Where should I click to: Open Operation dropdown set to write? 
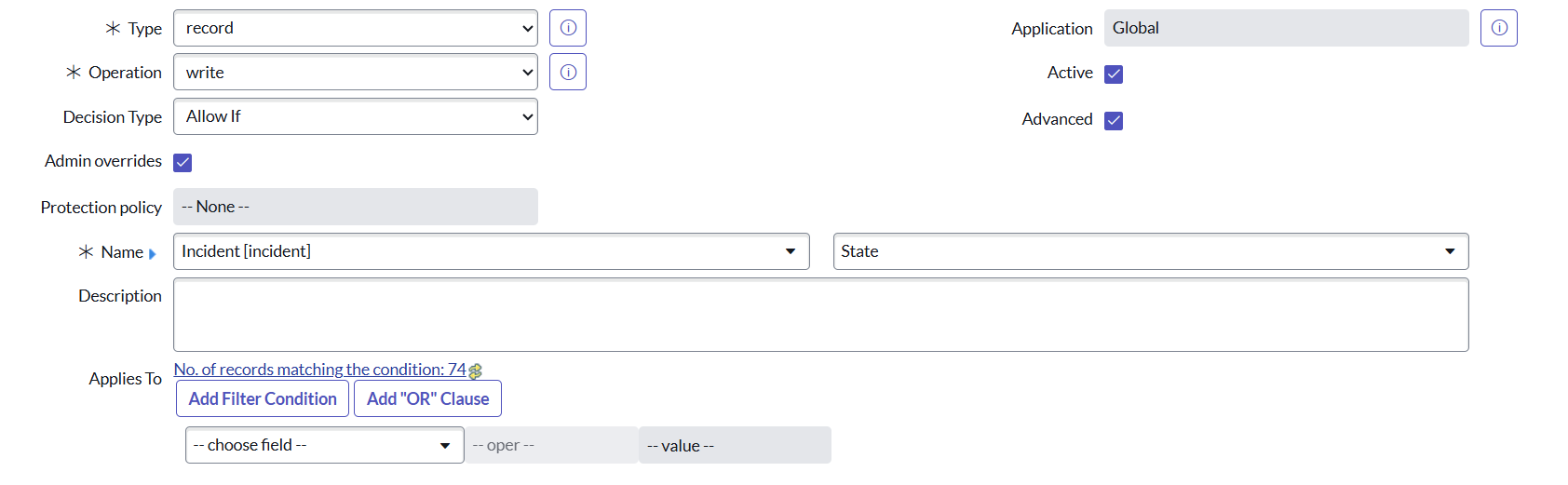pyautogui.click(x=355, y=73)
